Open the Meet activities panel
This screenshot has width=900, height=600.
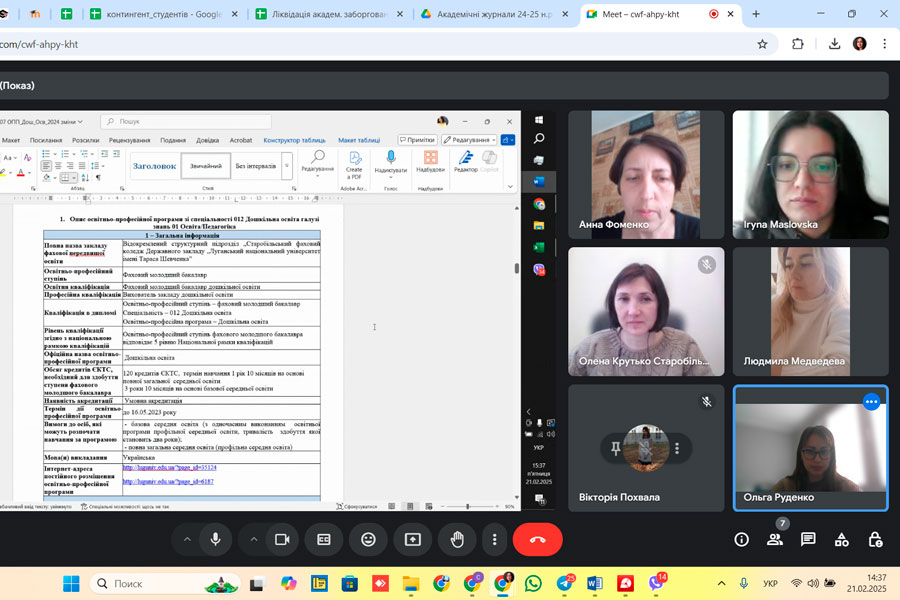click(841, 540)
